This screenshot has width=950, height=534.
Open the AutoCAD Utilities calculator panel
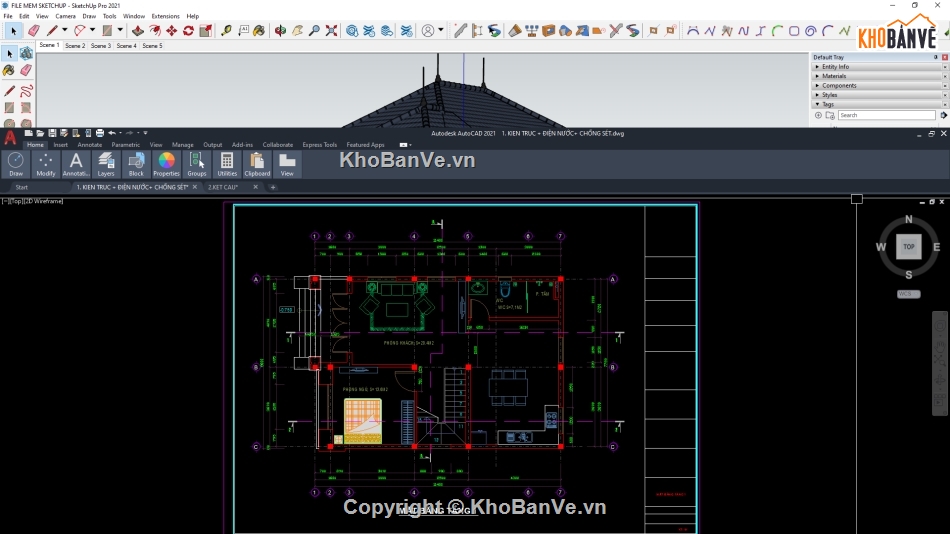click(x=227, y=164)
